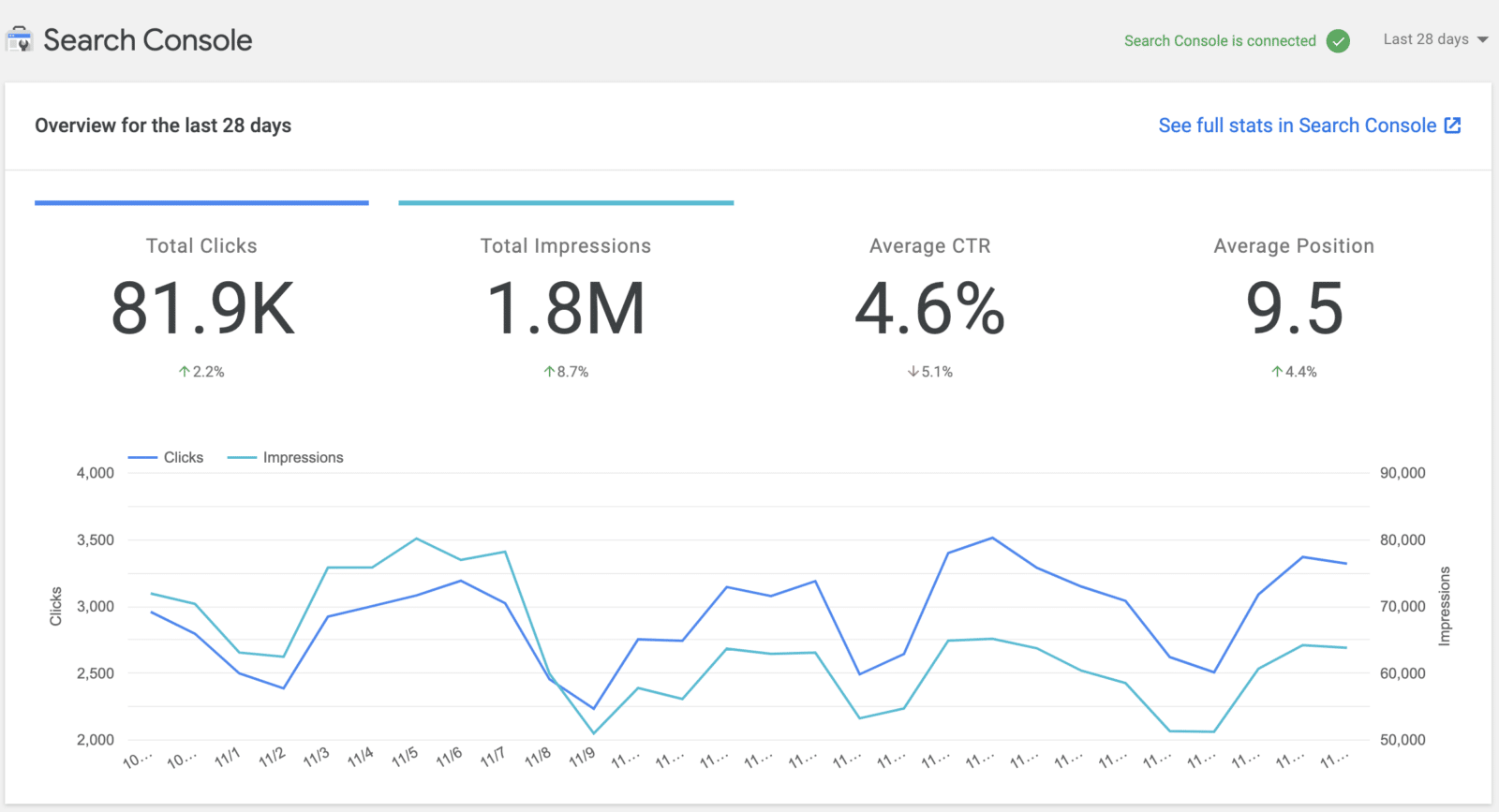Viewport: 1499px width, 812px height.
Task: Open See full stats in Search Console
Action: pyautogui.click(x=1297, y=125)
